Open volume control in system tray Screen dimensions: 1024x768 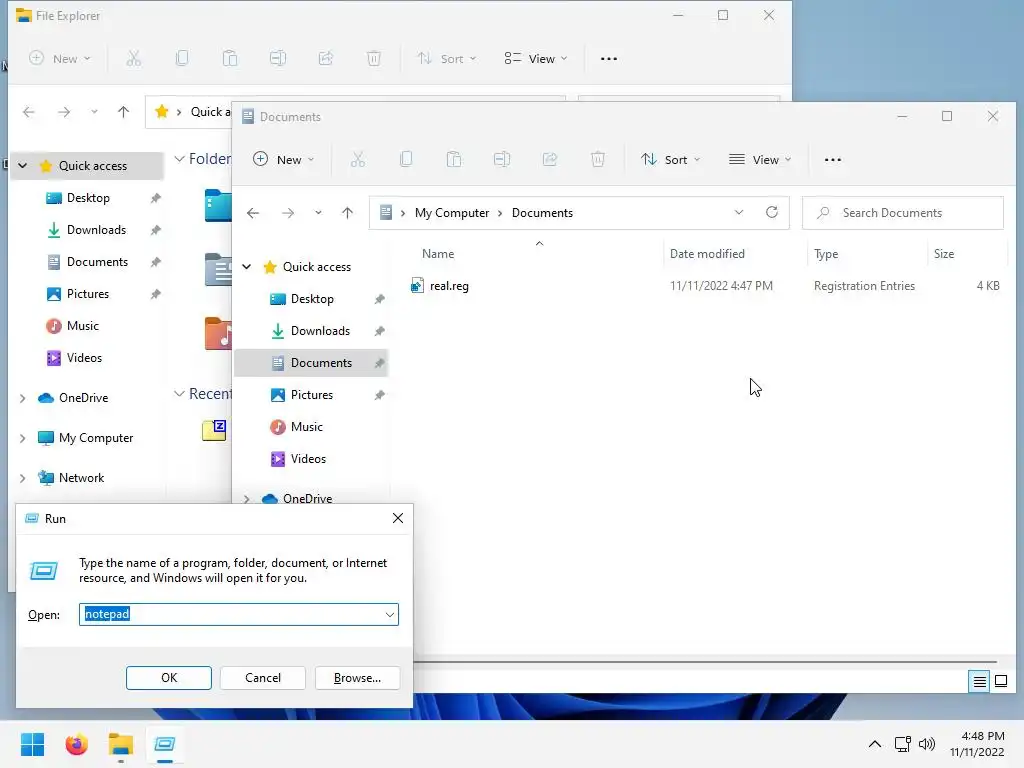[x=927, y=744]
